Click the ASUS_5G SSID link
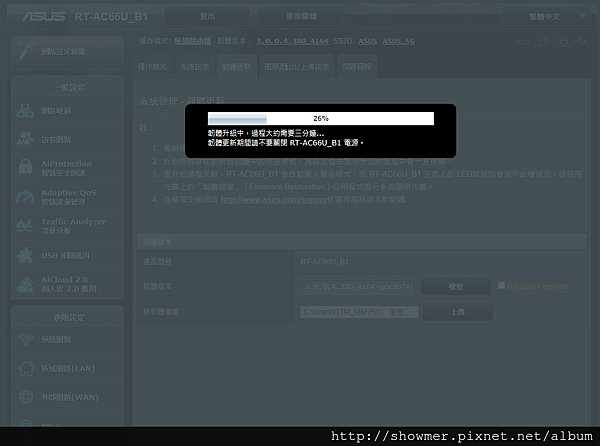600x446 pixels. point(398,41)
